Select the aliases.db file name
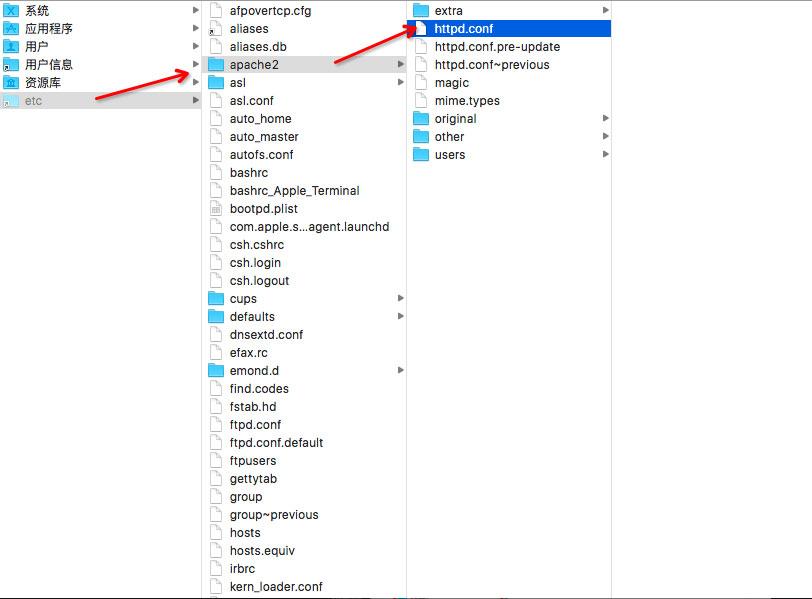Viewport: 812px width, 599px height. 258,47
